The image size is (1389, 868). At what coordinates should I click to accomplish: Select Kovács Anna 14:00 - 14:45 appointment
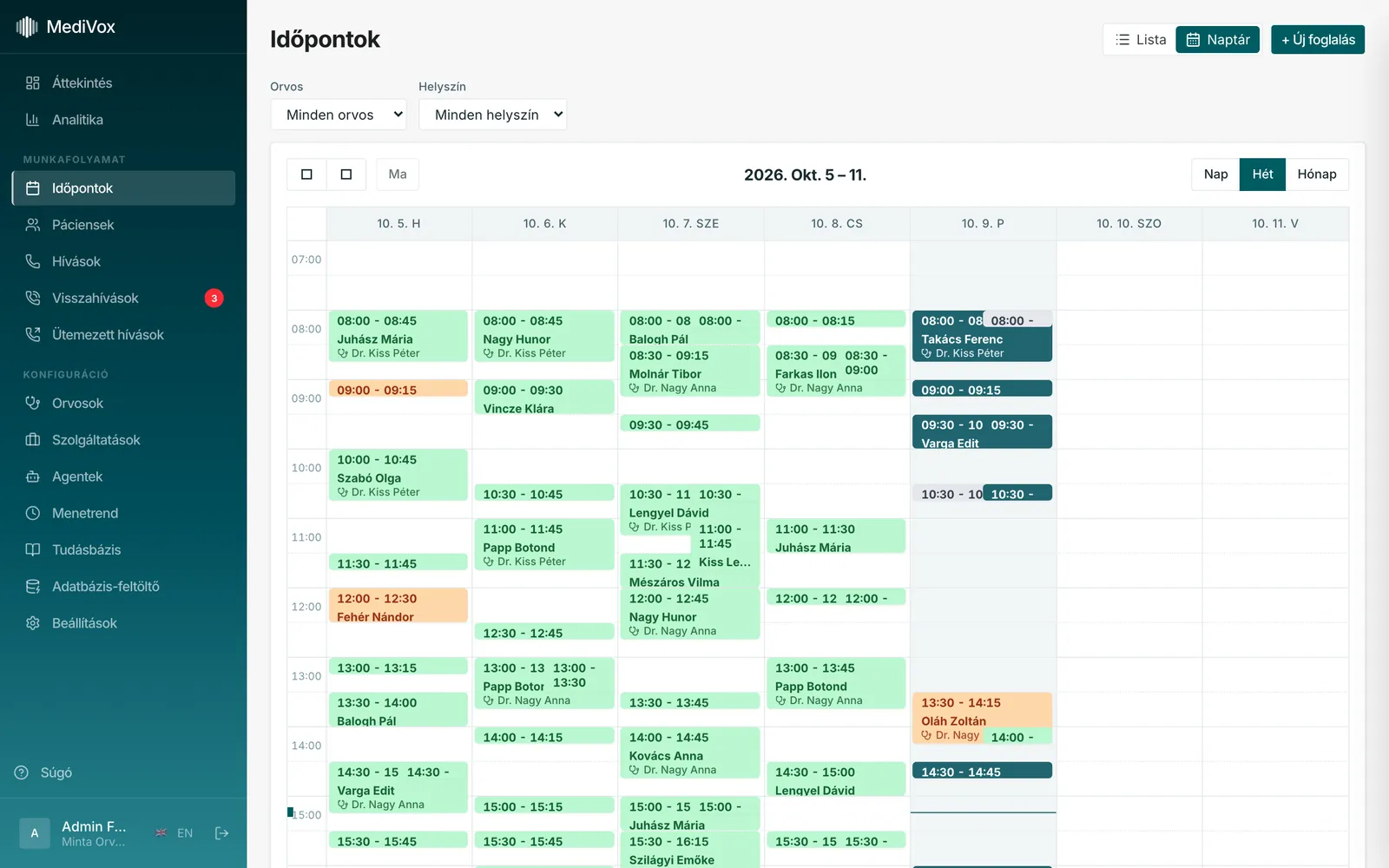tap(689, 753)
